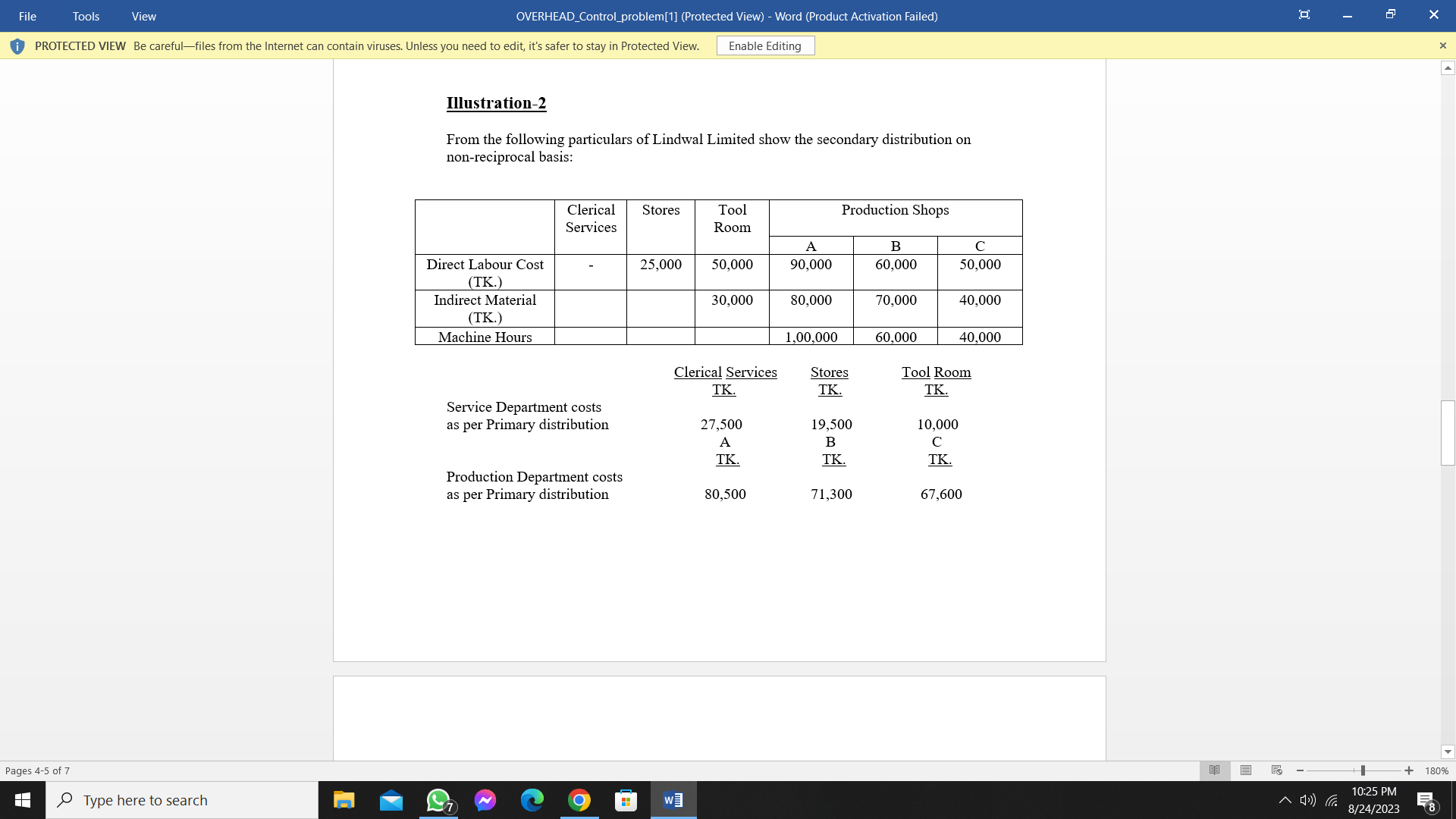The height and width of the screenshot is (819, 1456).
Task: Click the Enable Editing button
Action: [764, 46]
